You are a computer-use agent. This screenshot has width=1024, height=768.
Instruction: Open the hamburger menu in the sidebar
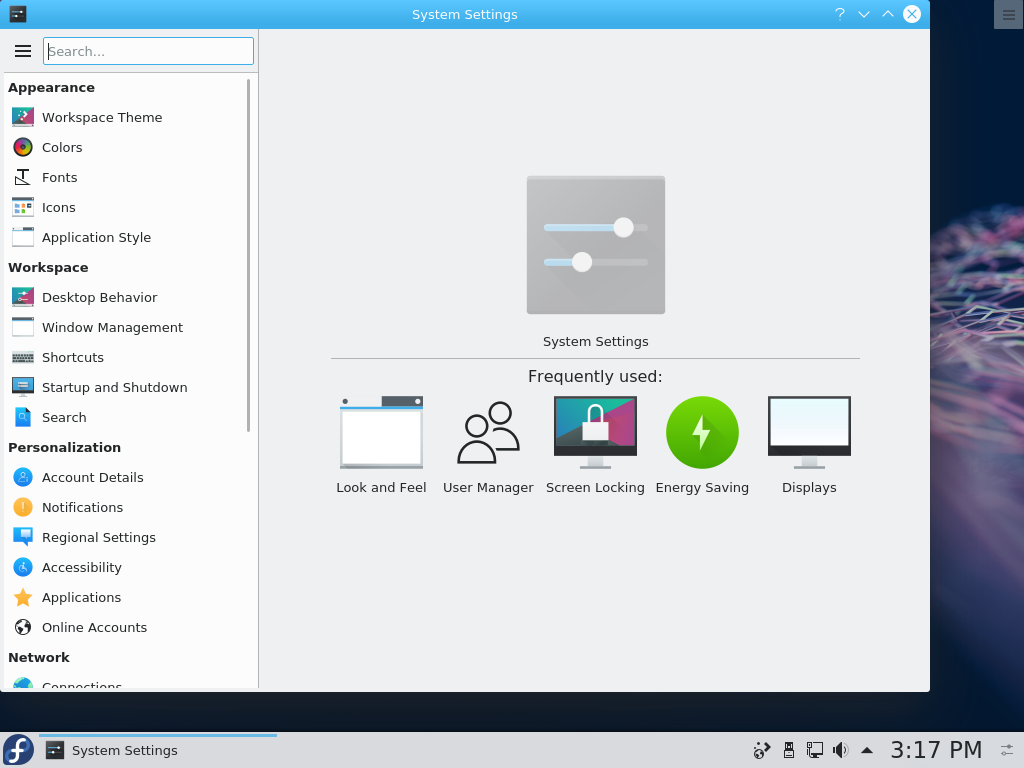[23, 51]
